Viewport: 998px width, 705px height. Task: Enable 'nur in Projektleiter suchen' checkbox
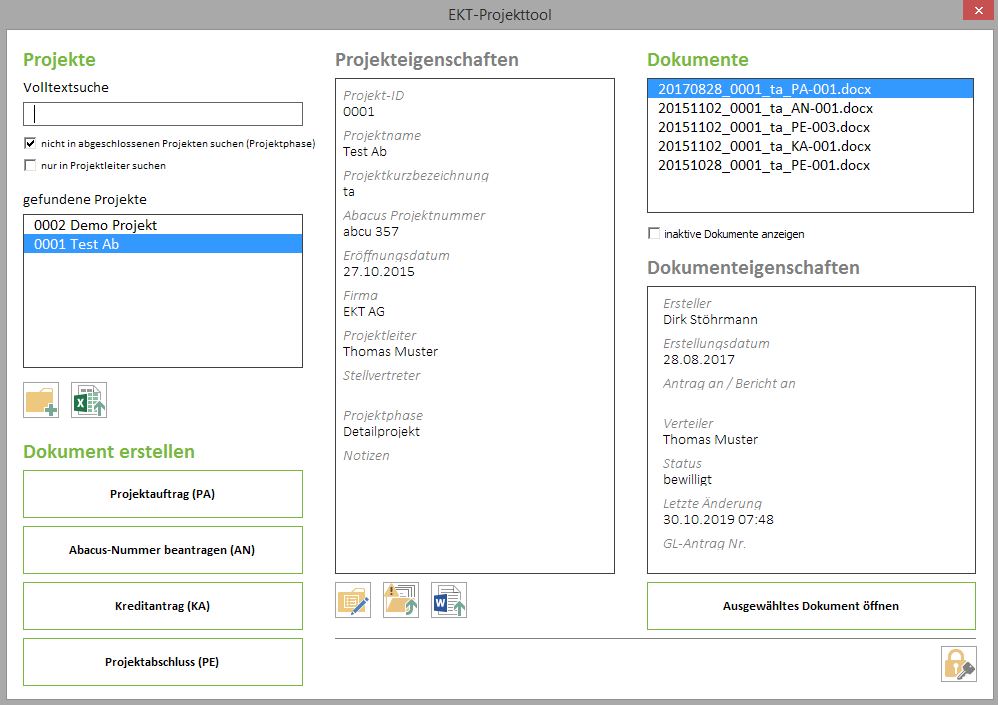click(30, 165)
